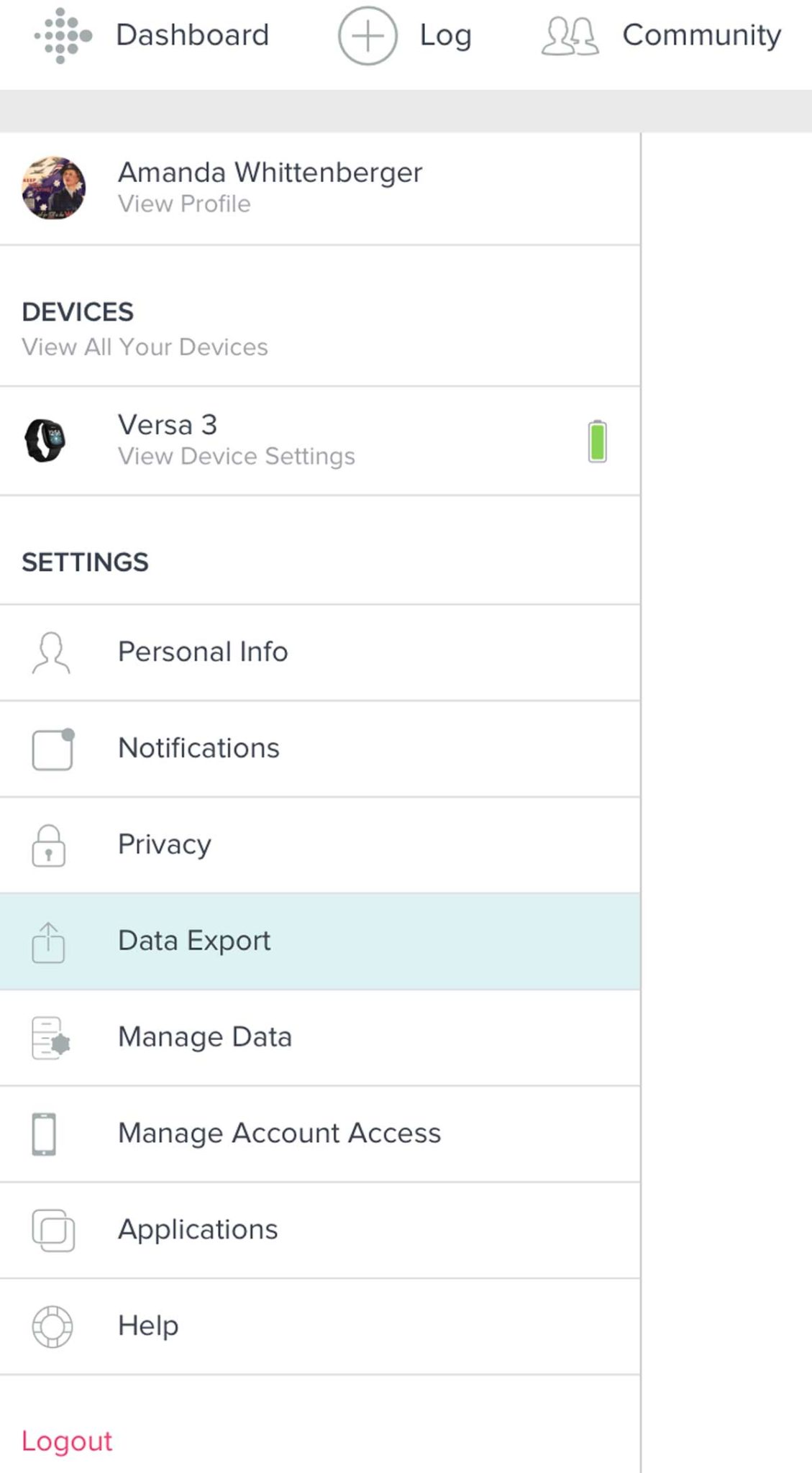The image size is (812, 1473).
Task: Click the Applications icon
Action: click(x=53, y=1230)
